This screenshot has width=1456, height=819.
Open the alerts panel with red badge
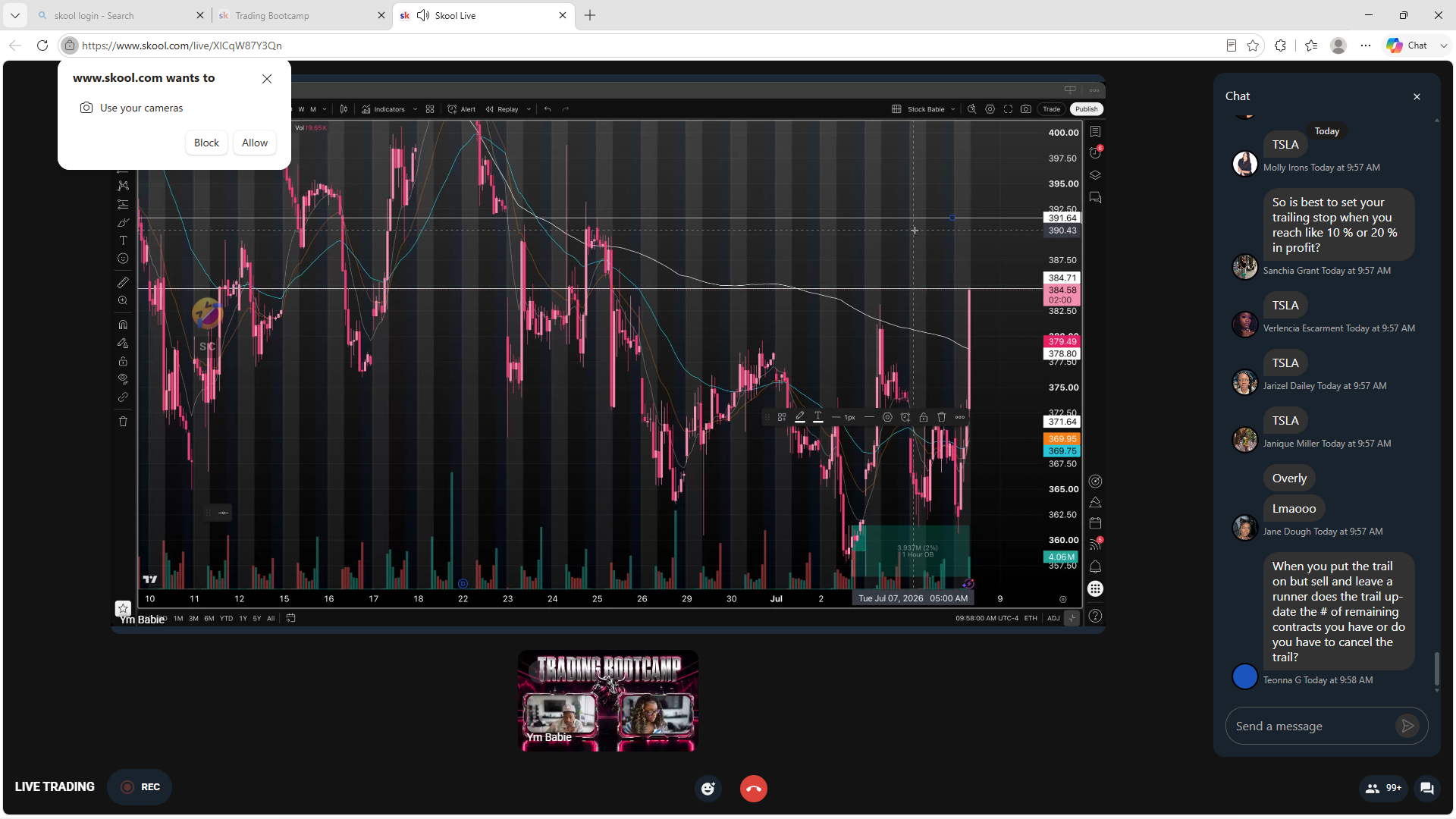coord(1095,152)
